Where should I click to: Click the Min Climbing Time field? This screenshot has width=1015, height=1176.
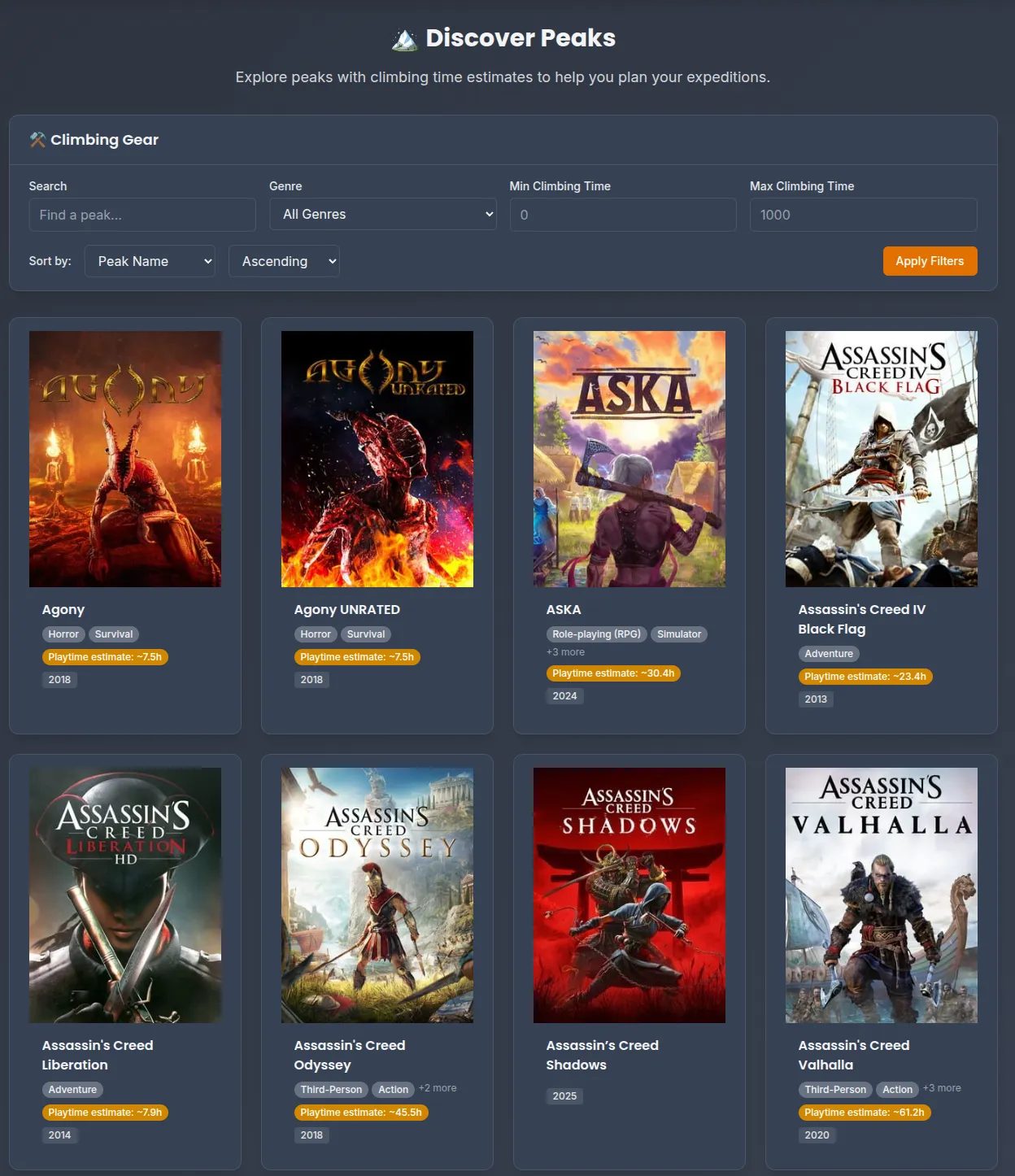(623, 215)
